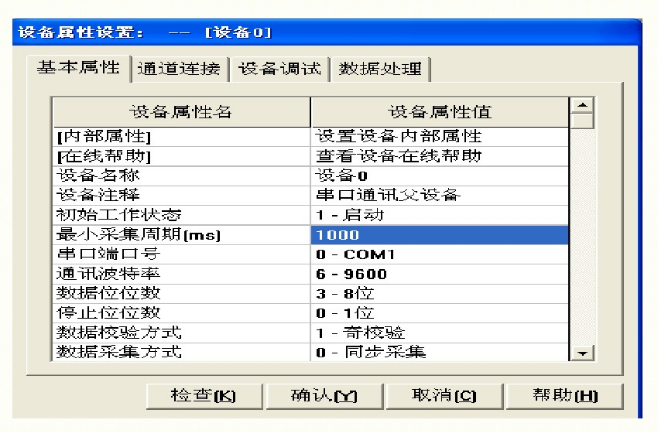658x432 pixels.
Task: Cancel the dialog using 取消(C)
Action: [x=445, y=394]
